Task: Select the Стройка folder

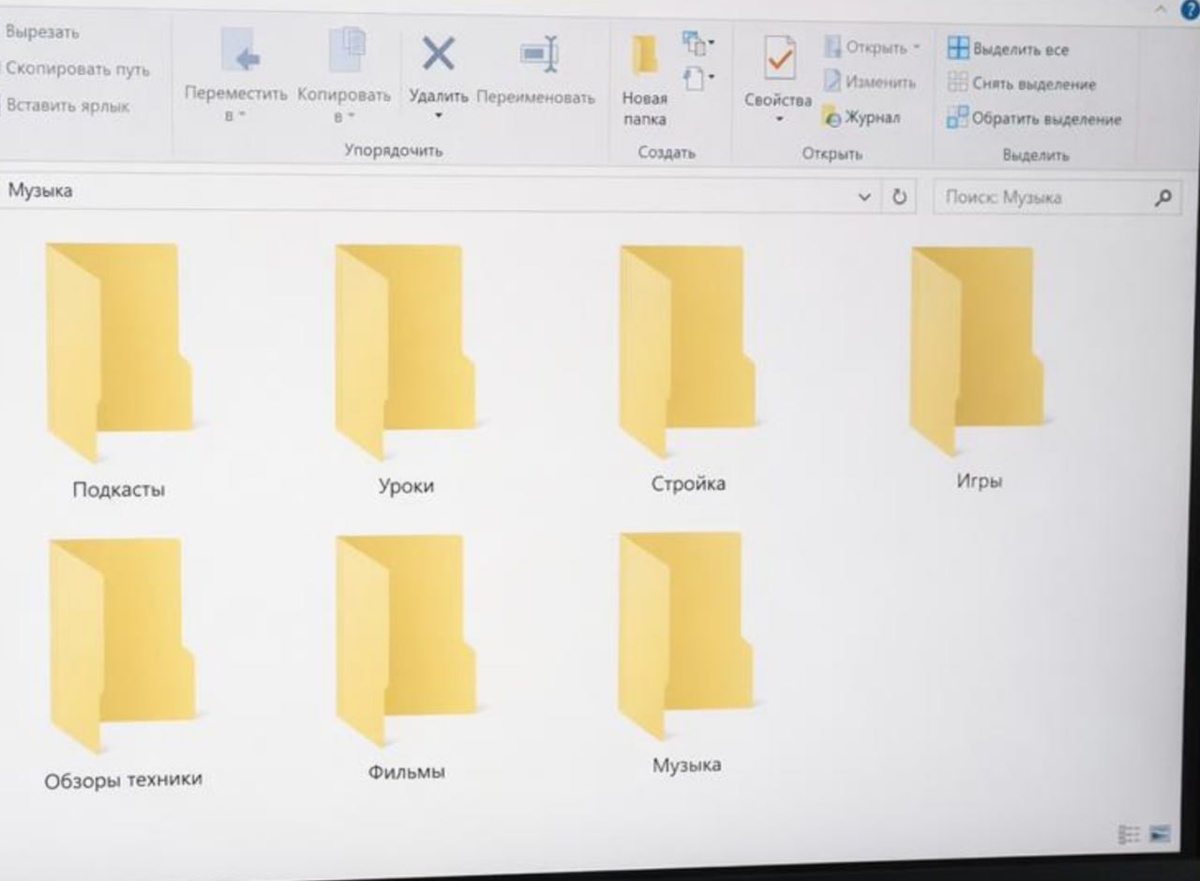Action: click(688, 367)
